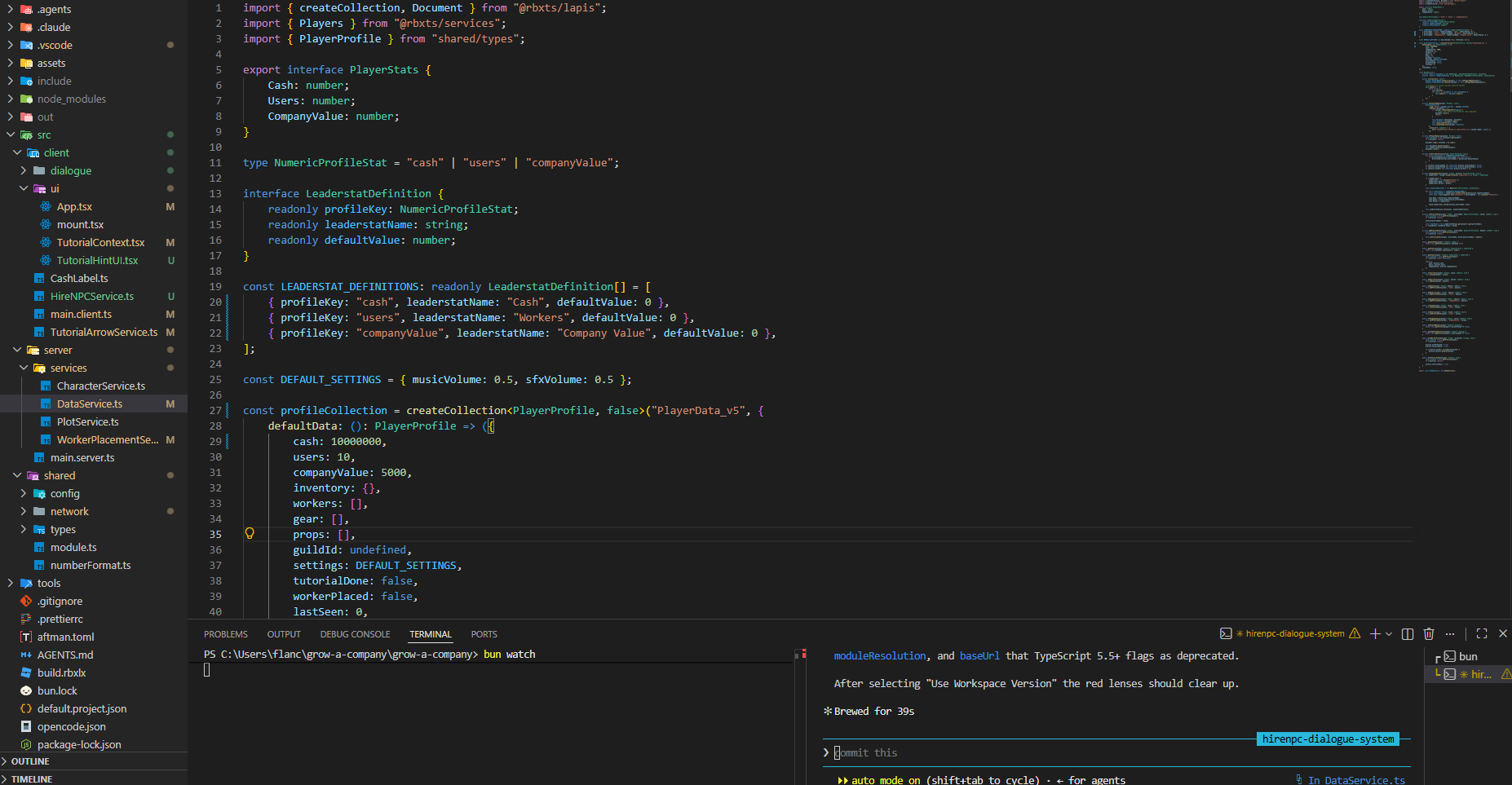Switch to the PROBLEMS tab
The width and height of the screenshot is (1512, 785).
pyautogui.click(x=226, y=634)
